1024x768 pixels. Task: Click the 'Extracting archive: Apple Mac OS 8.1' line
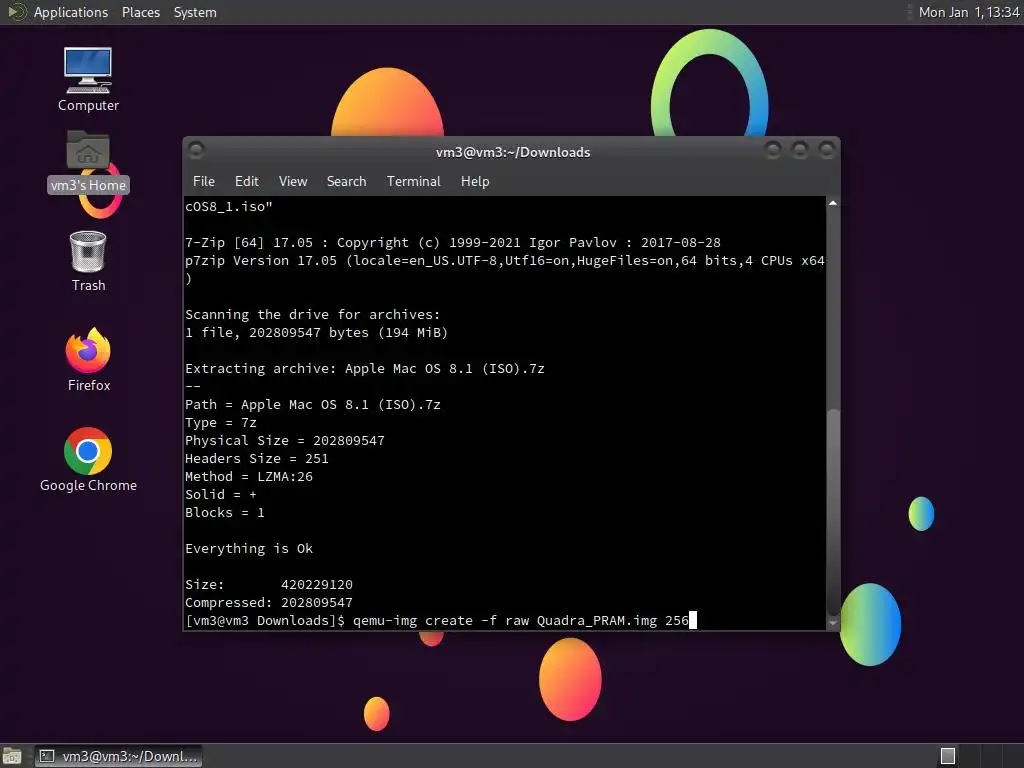tap(364, 368)
